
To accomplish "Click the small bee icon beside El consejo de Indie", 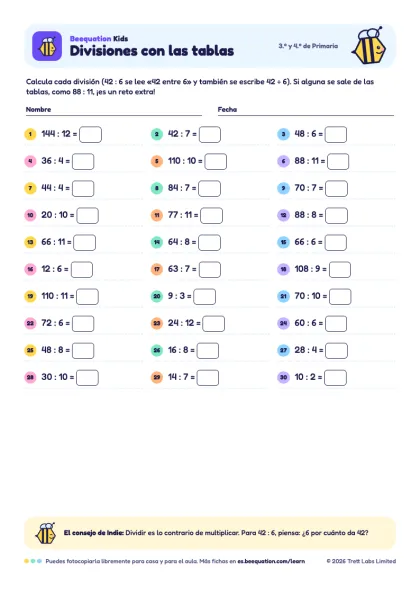I will (46, 533).
